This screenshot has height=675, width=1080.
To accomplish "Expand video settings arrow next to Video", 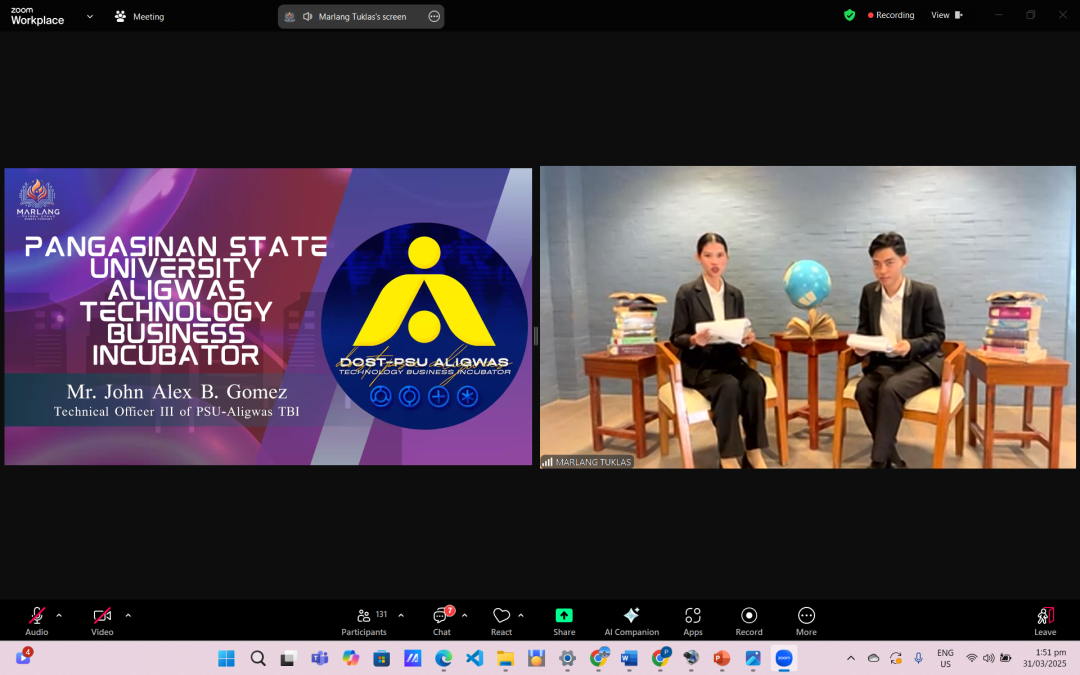I will 128,615.
